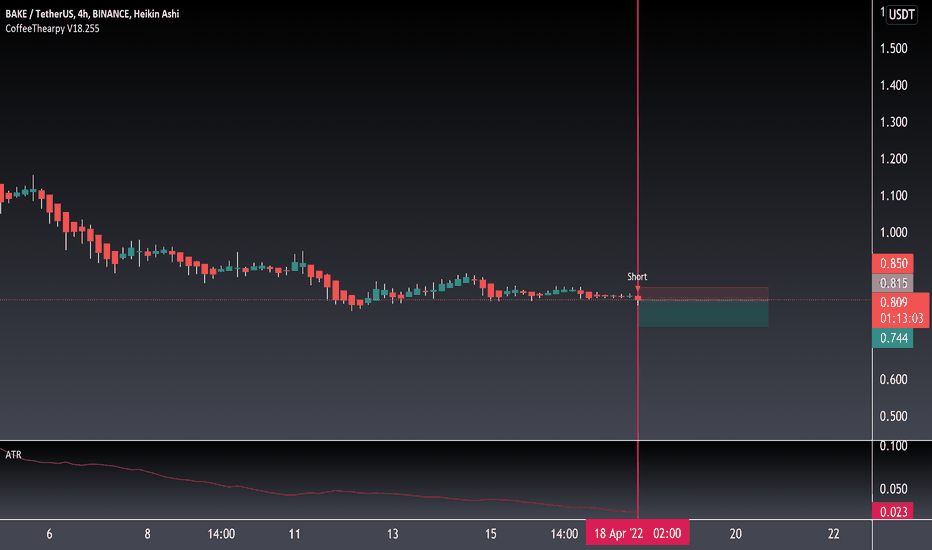The width and height of the screenshot is (932, 550).
Task: Click the 0.809 current price label
Action: [x=894, y=302]
